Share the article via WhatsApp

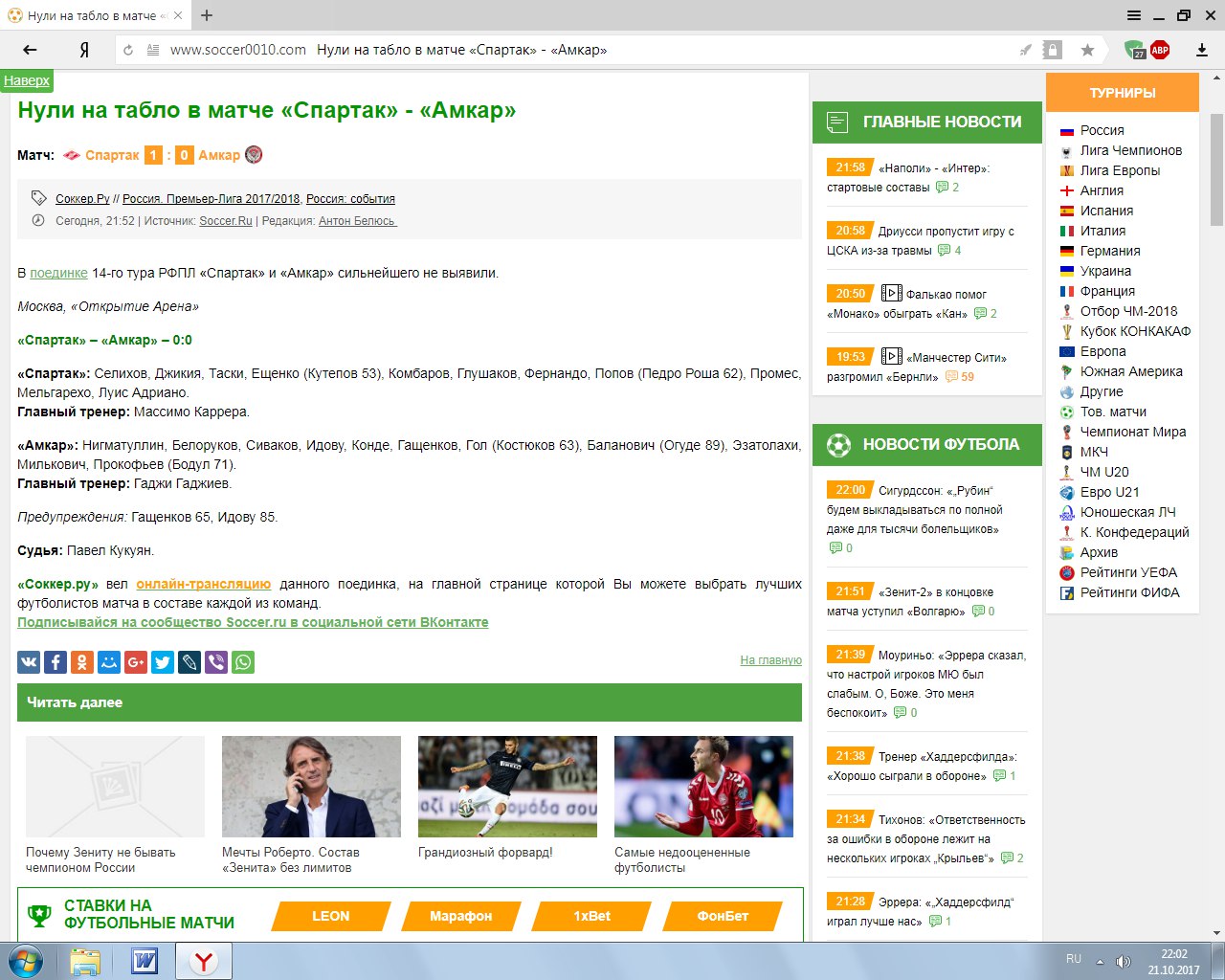[243, 661]
